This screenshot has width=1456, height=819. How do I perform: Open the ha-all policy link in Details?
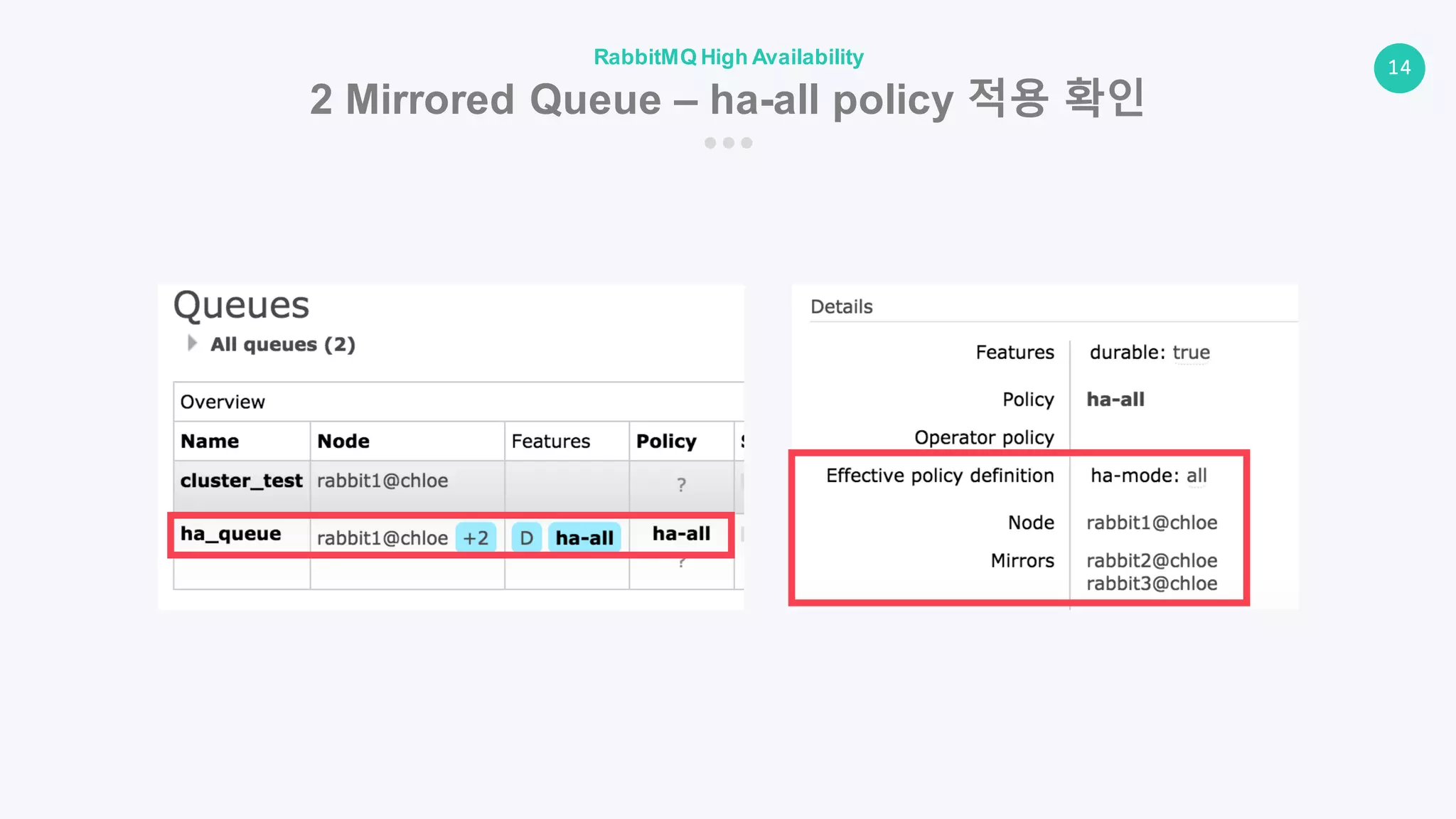click(1115, 400)
